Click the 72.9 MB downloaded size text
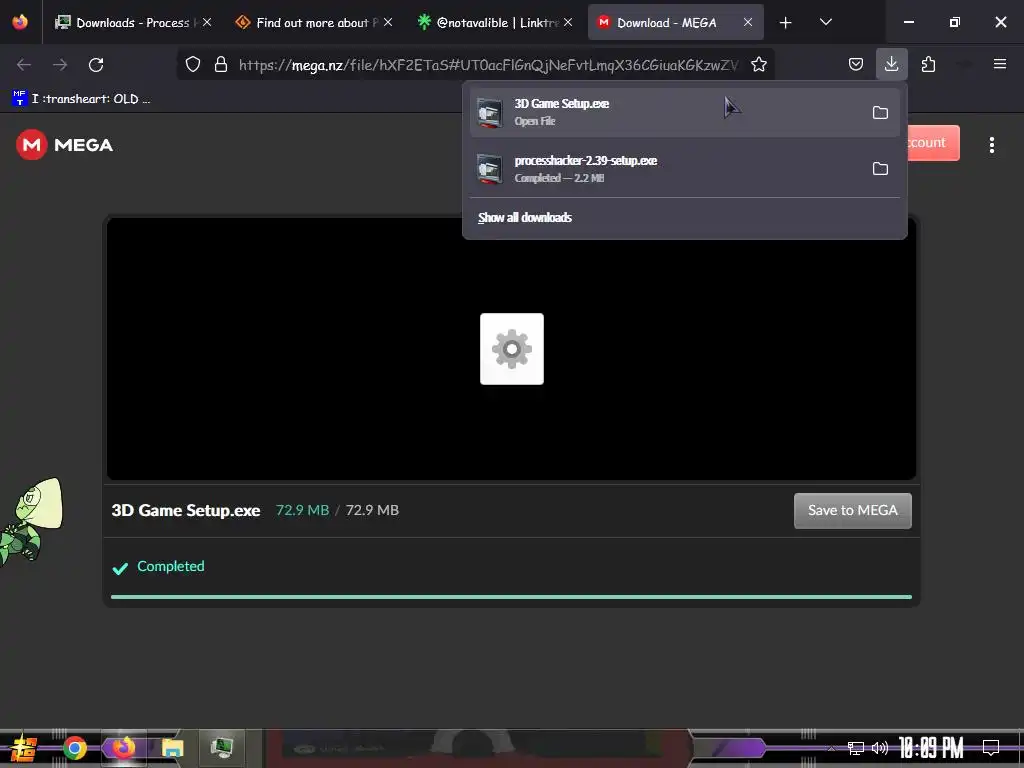The width and height of the screenshot is (1024, 768). (x=302, y=510)
